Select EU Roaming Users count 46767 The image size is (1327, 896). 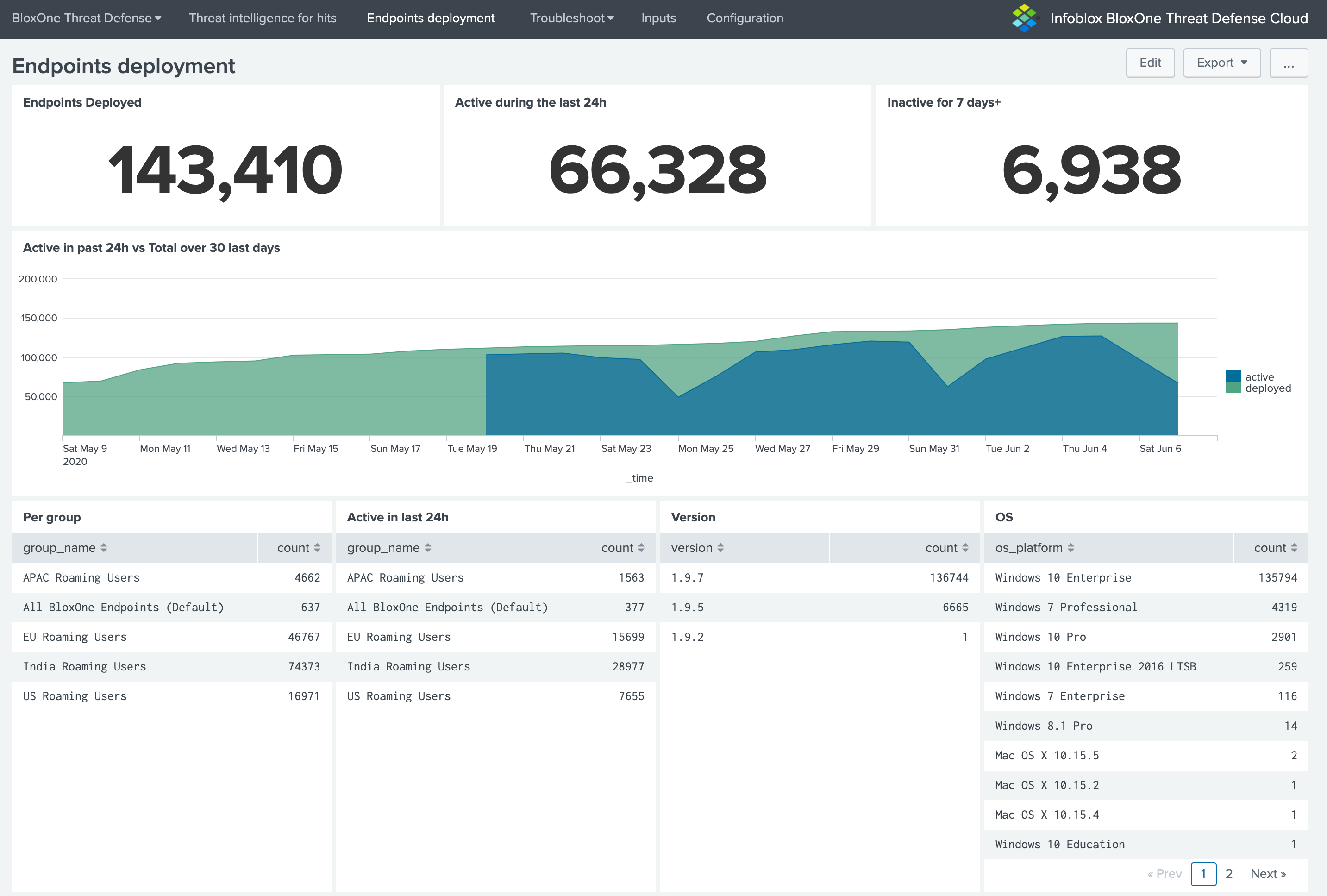pyautogui.click(x=304, y=637)
